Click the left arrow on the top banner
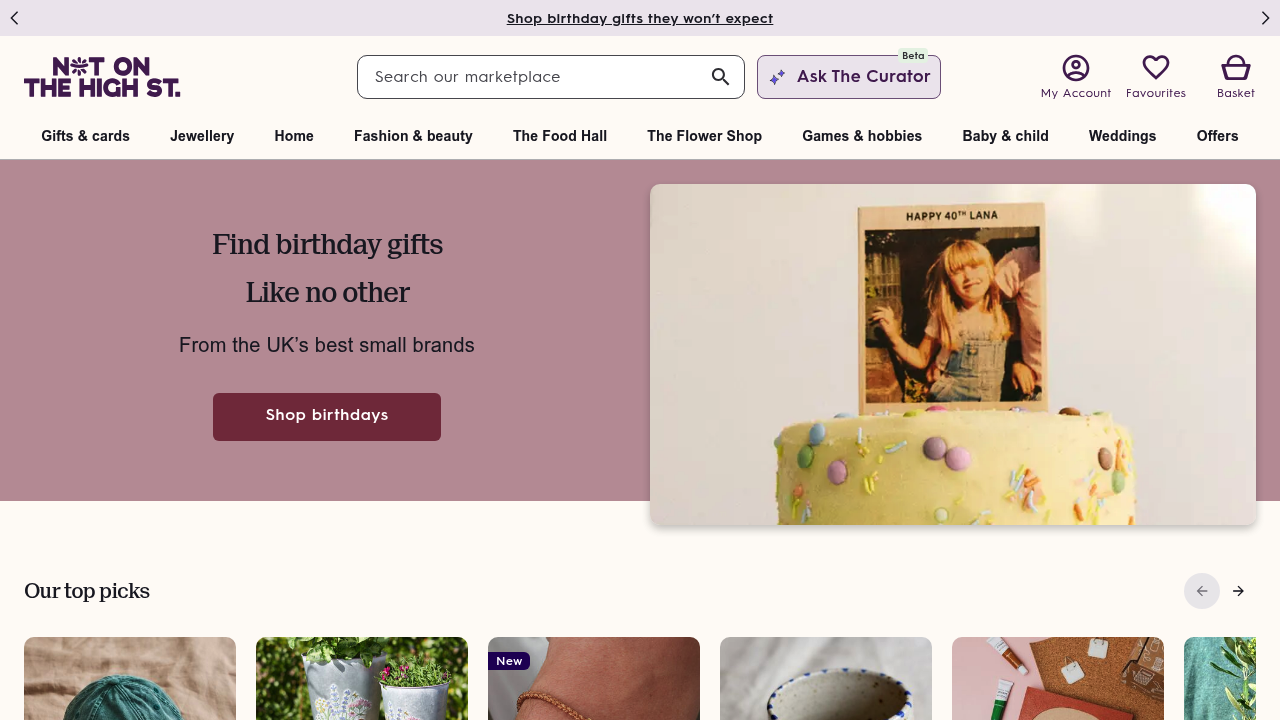 [x=14, y=18]
